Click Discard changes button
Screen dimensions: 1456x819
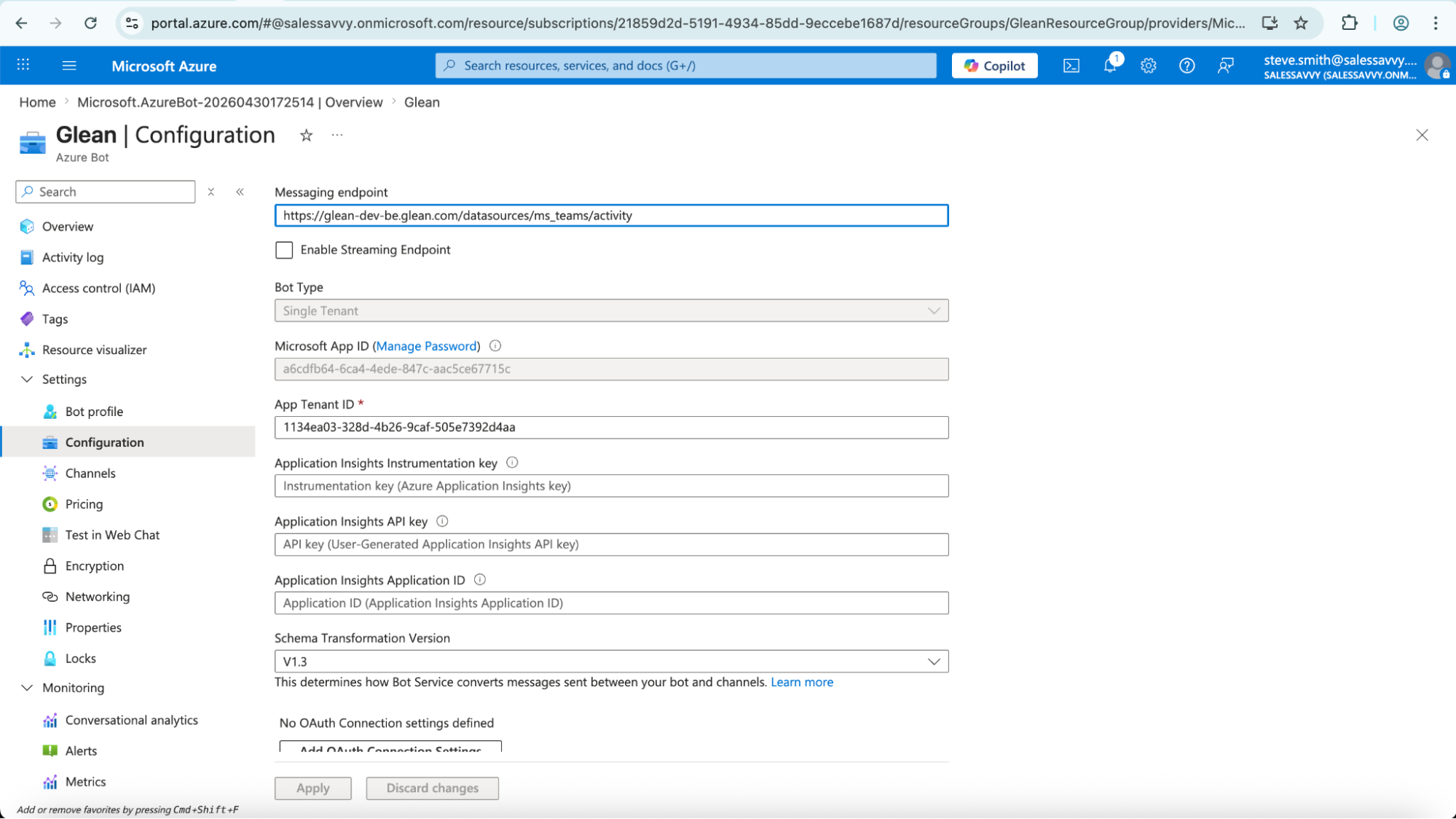tap(433, 788)
